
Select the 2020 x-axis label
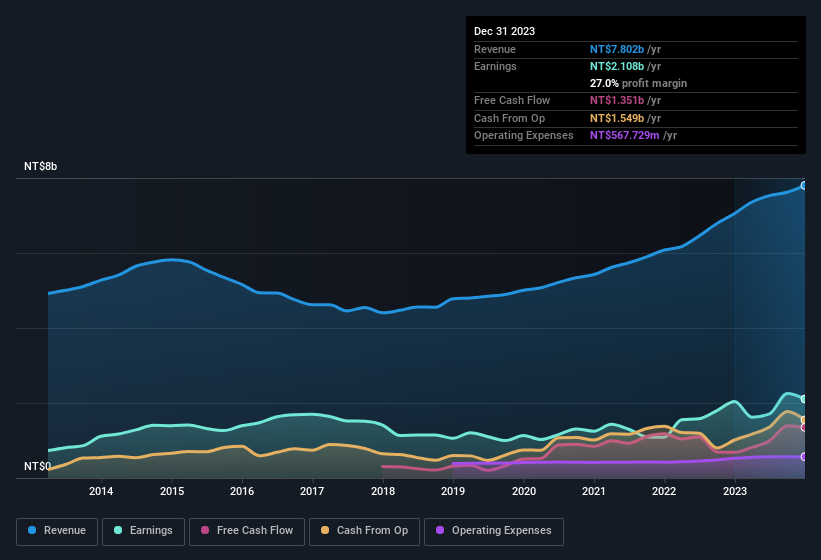coord(524,491)
